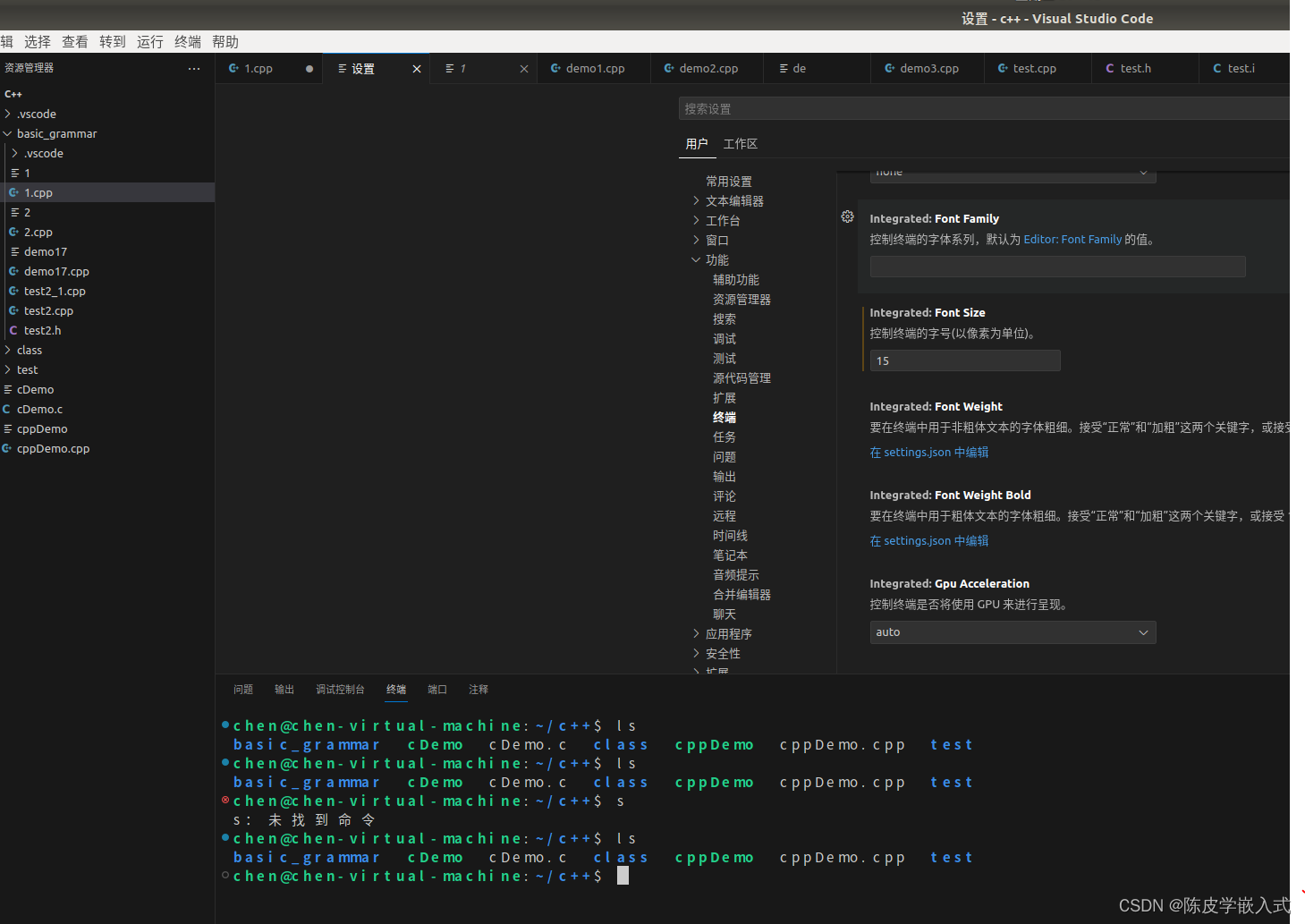
Task: Open the 帮助 menu
Action: [x=225, y=42]
